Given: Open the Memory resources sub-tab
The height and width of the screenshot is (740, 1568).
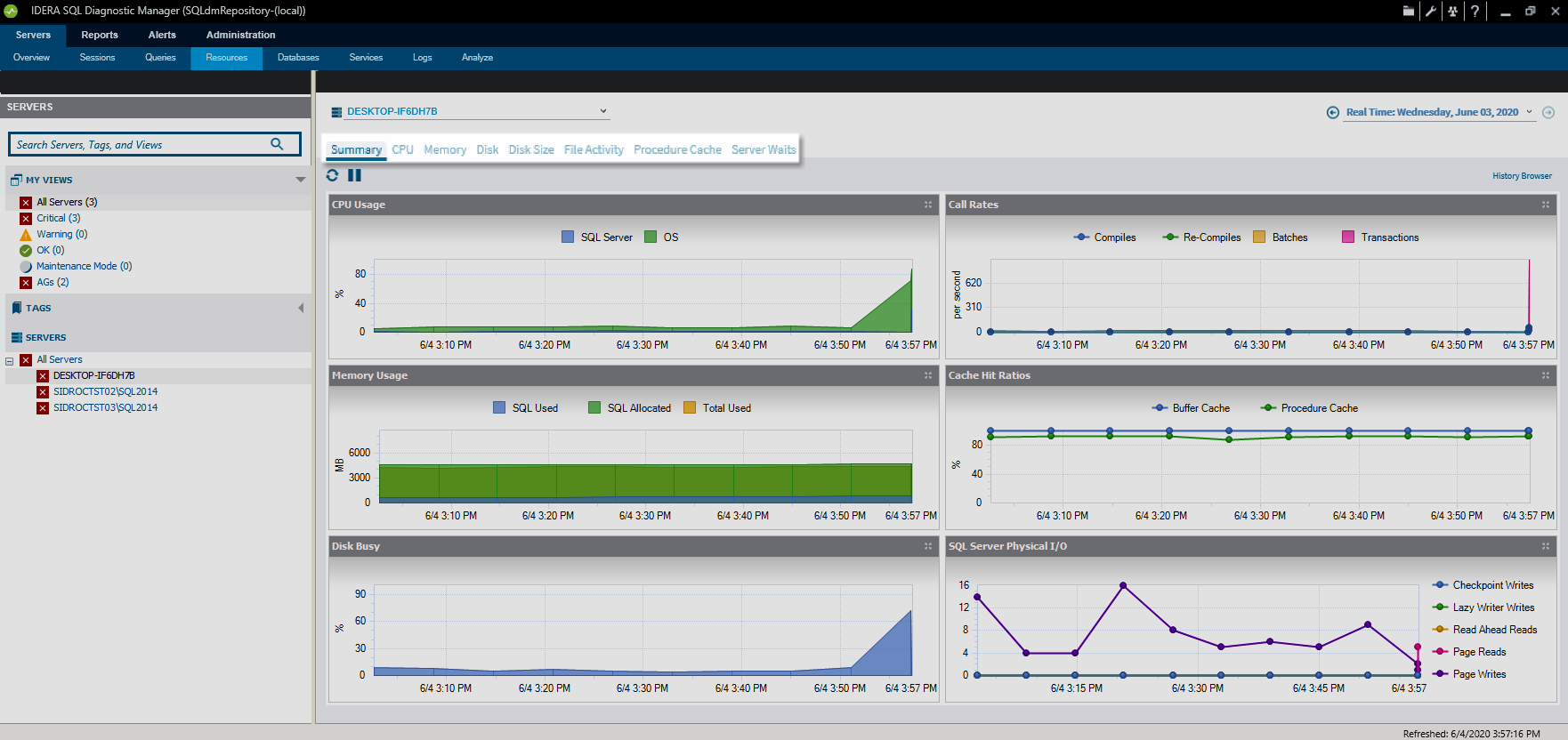Looking at the screenshot, I should click(445, 149).
